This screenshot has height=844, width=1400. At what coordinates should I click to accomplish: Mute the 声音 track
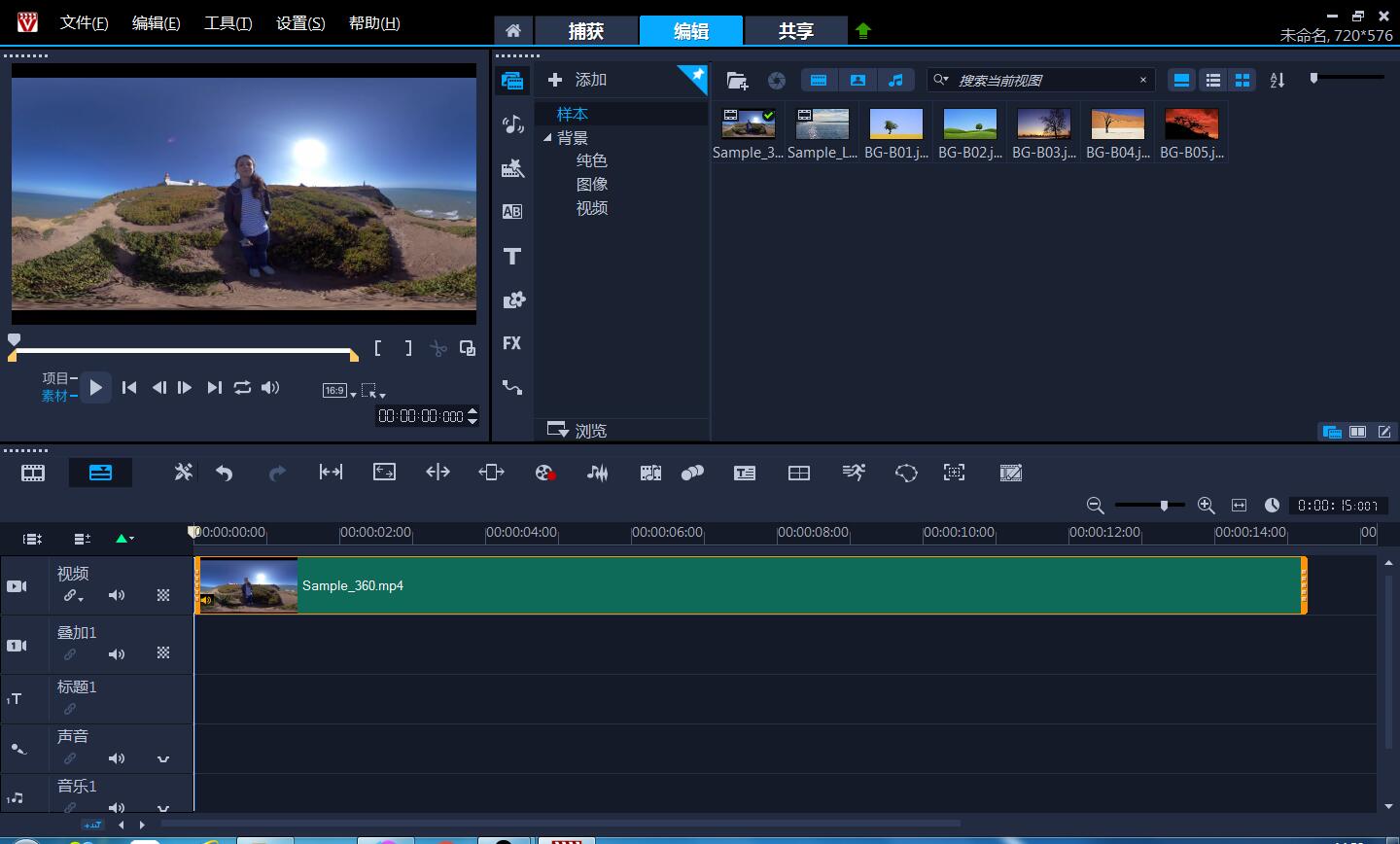coord(117,758)
